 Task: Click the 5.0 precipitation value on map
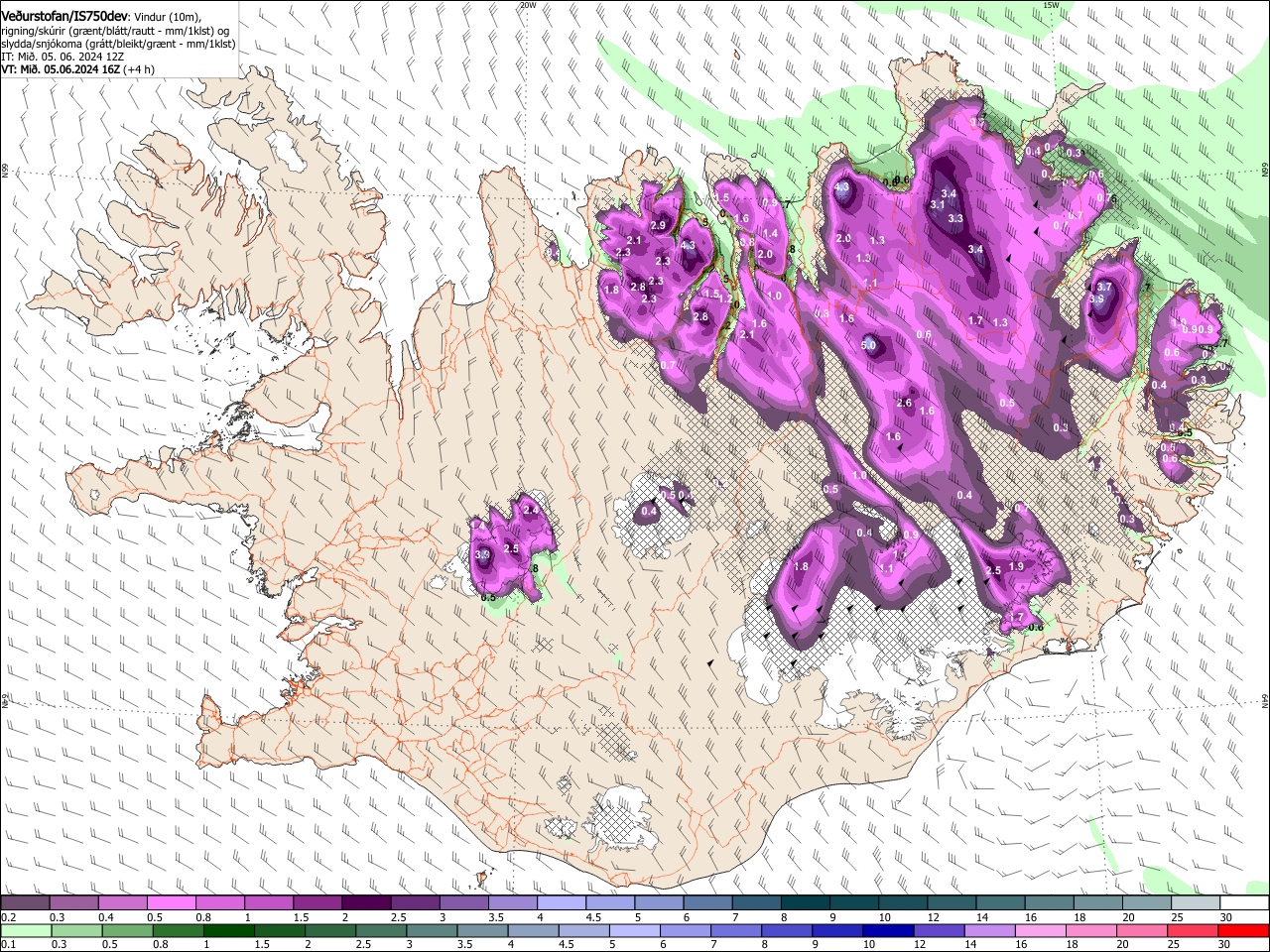tap(869, 345)
